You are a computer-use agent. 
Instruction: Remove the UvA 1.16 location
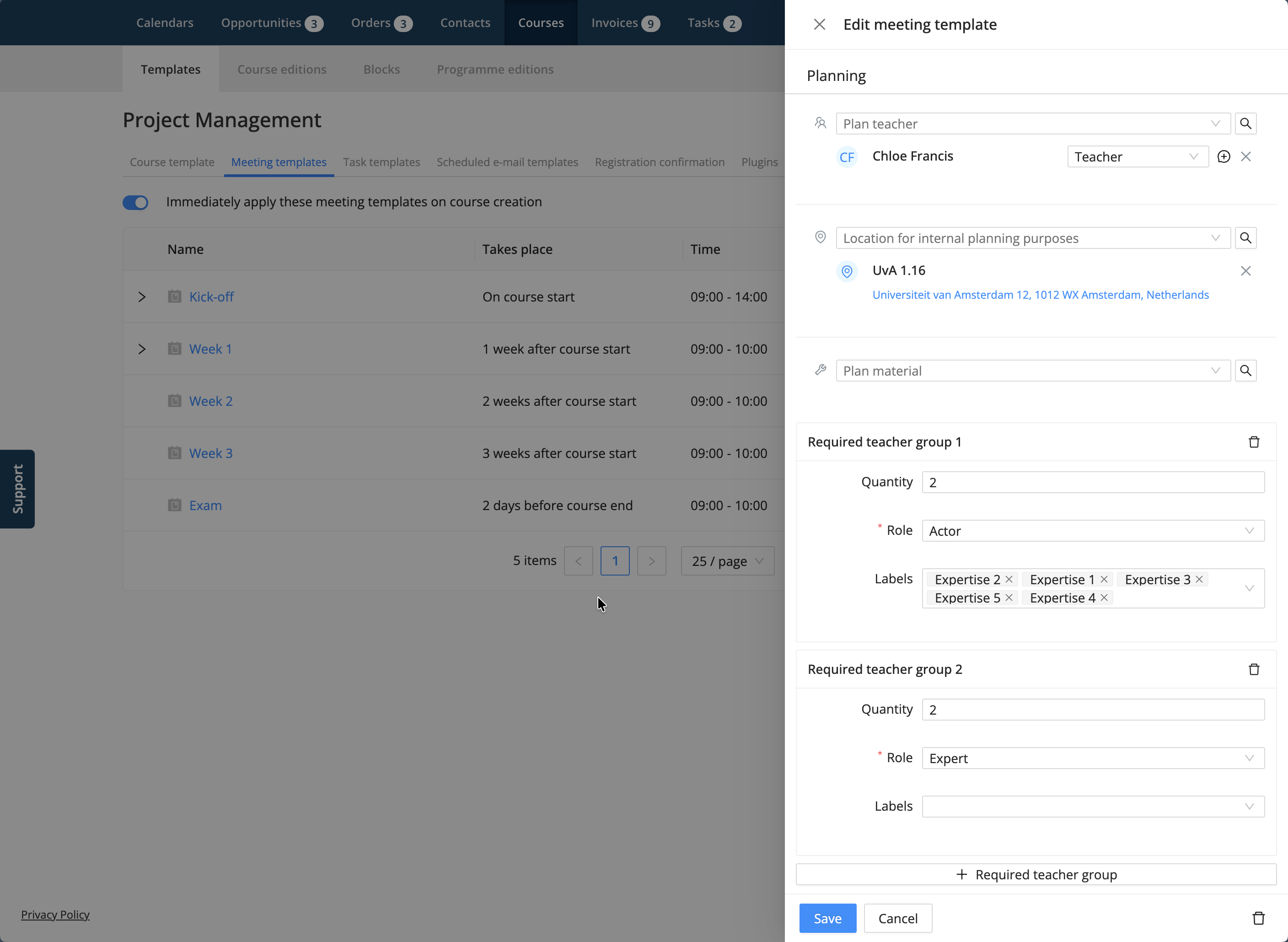pyautogui.click(x=1246, y=271)
